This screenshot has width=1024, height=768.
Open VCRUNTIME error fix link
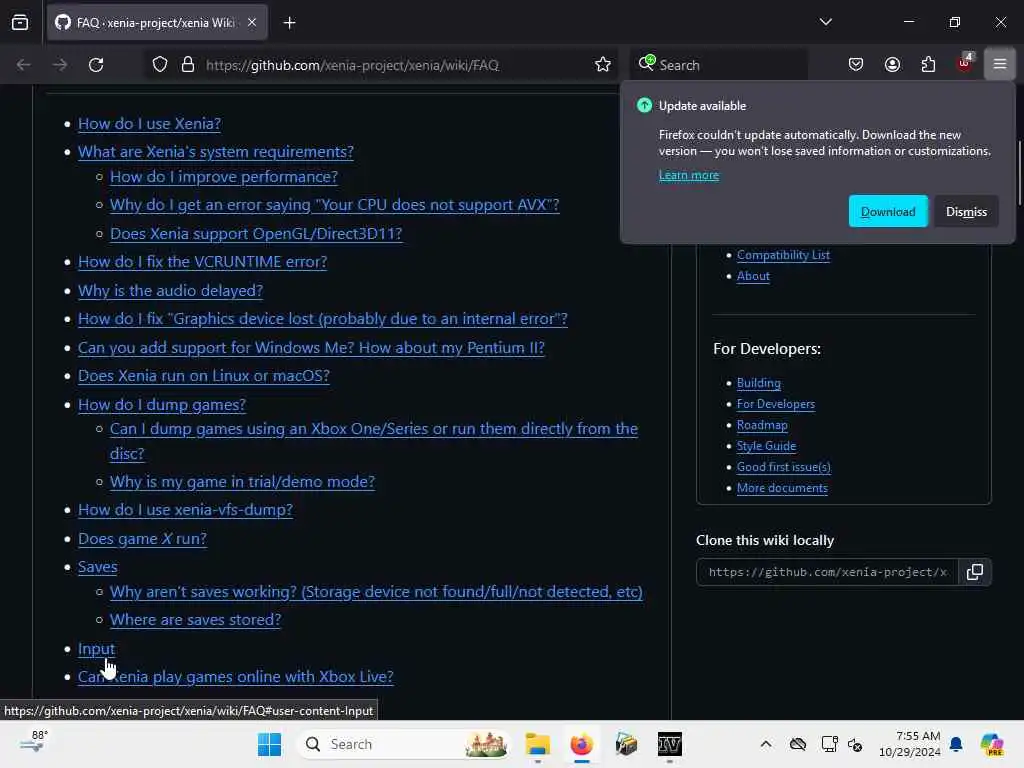pos(202,261)
